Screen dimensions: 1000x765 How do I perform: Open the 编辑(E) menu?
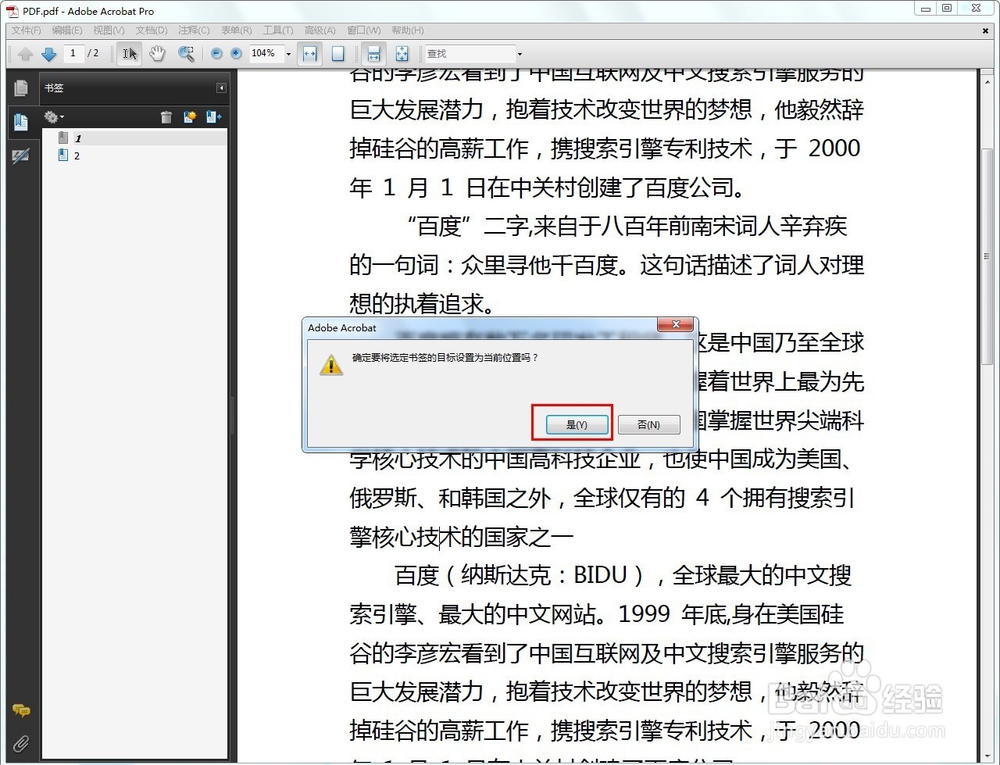pos(67,30)
